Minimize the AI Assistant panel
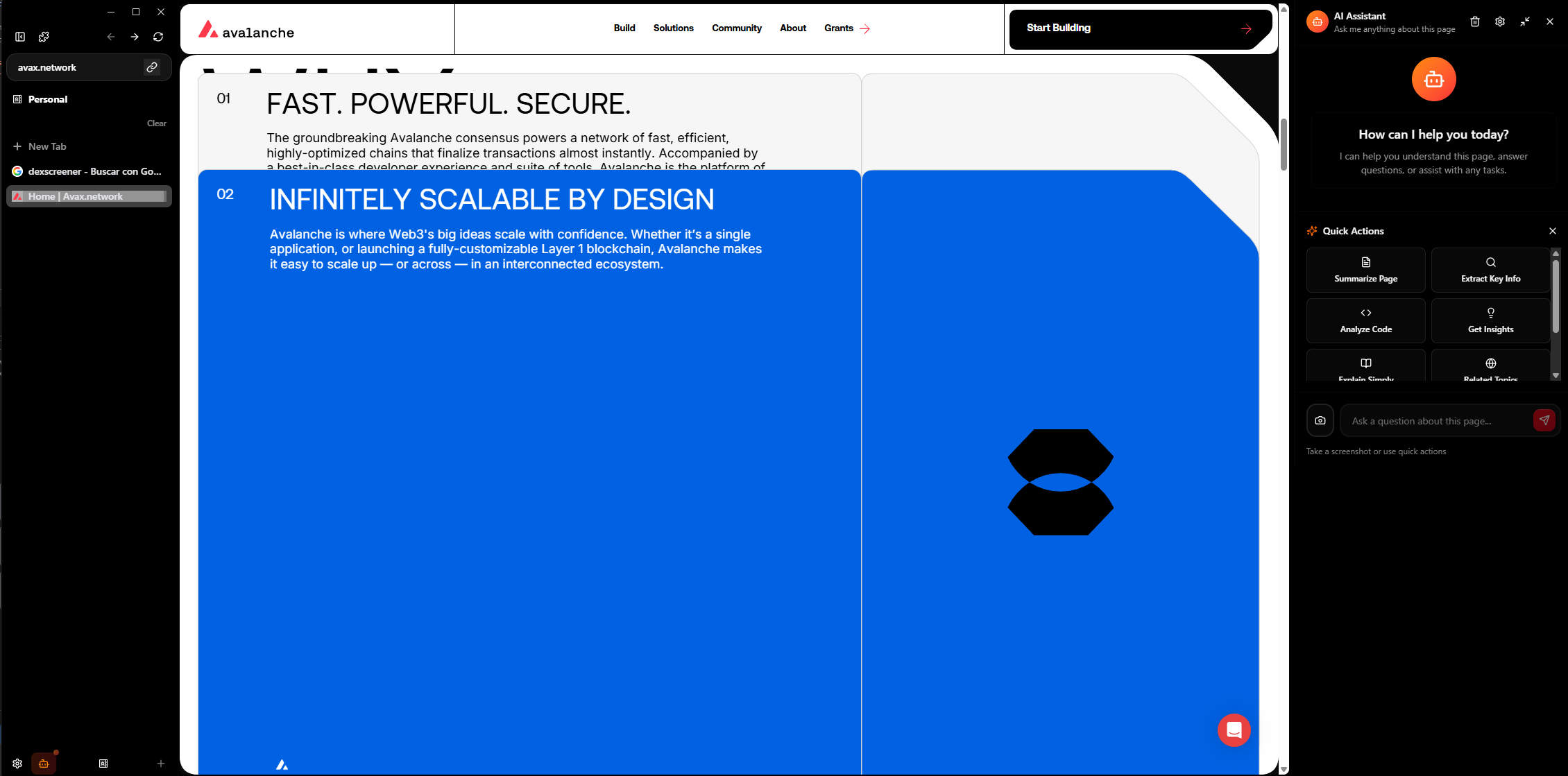This screenshot has height=776, width=1568. pos(1525,21)
